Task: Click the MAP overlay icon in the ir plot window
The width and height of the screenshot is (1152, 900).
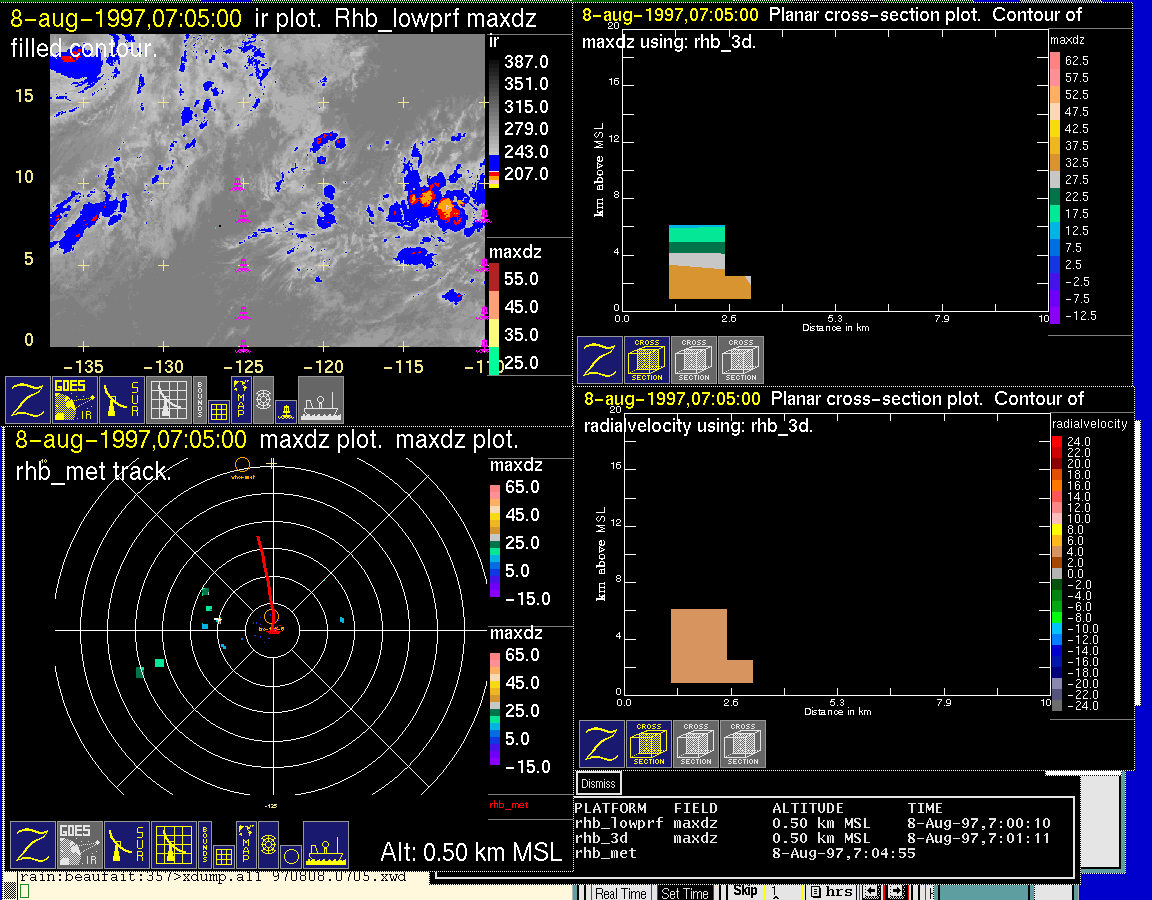Action: tap(241, 396)
